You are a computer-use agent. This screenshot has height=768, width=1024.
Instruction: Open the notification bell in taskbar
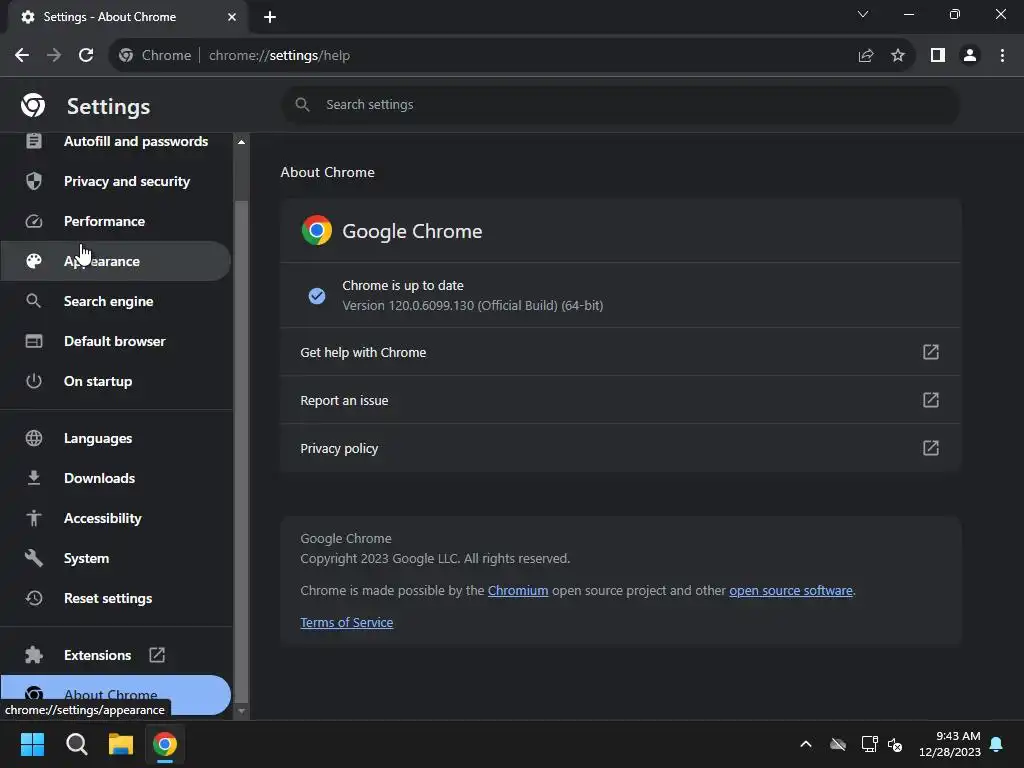(997, 744)
